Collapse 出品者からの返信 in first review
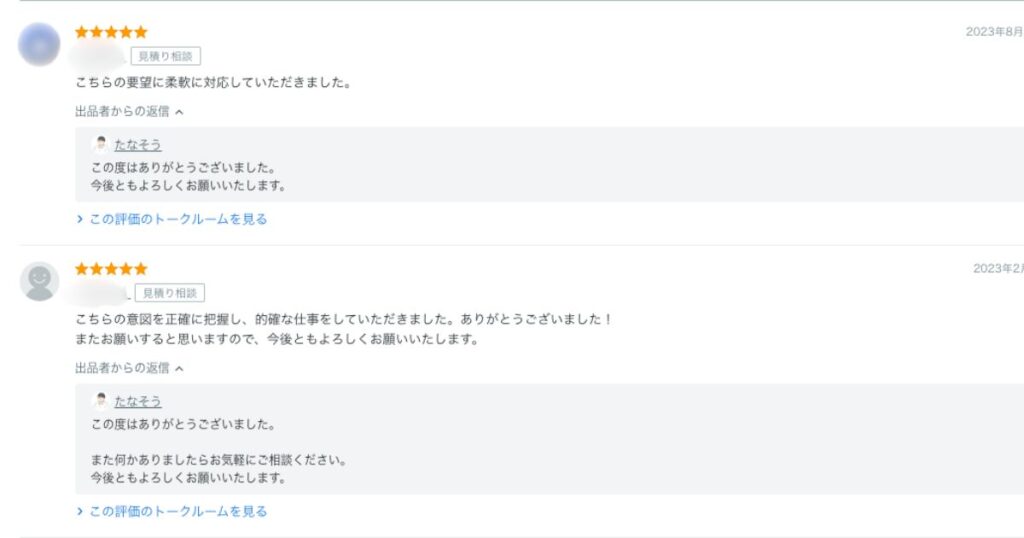 pos(129,112)
